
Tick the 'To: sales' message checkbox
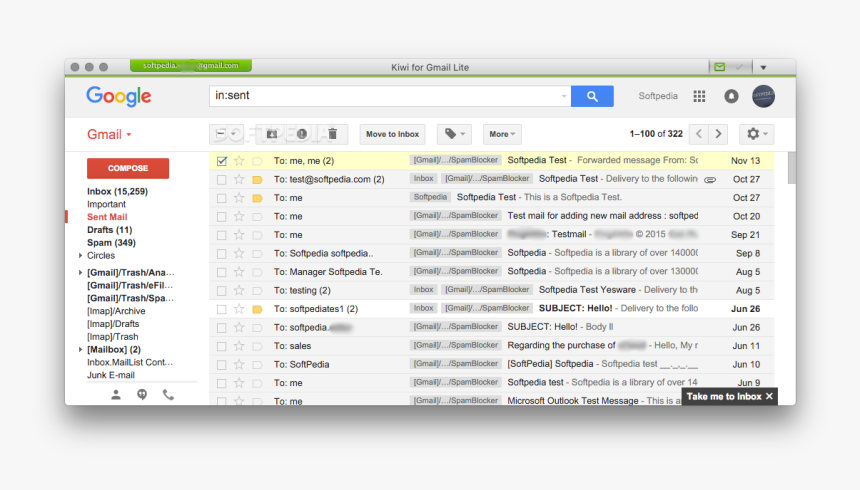222,346
